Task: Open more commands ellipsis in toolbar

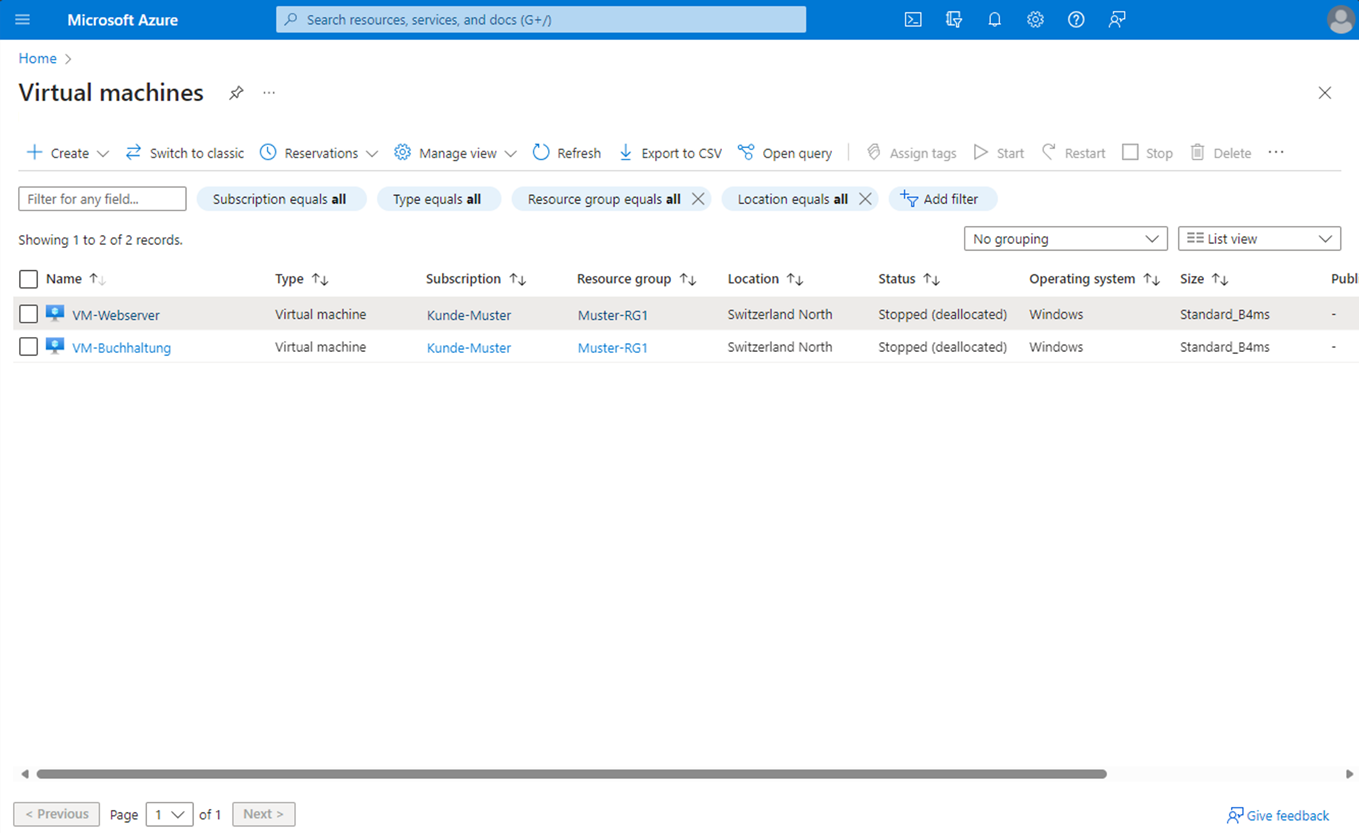Action: coord(1276,153)
